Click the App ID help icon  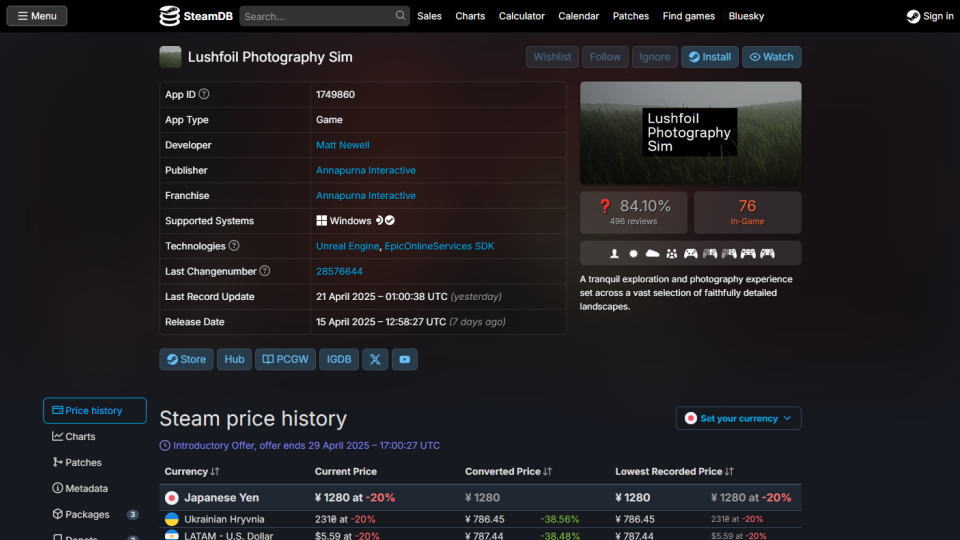point(204,94)
